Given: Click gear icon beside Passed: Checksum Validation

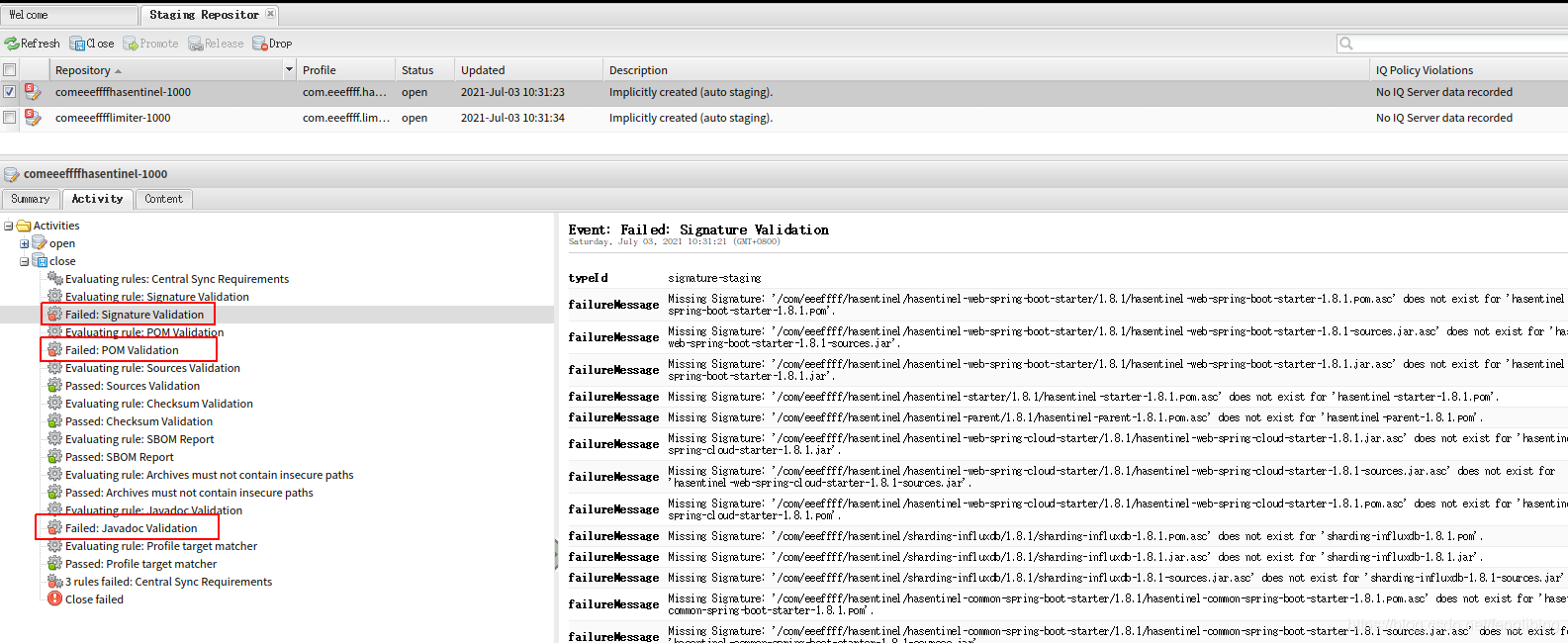Looking at the screenshot, I should pos(55,421).
